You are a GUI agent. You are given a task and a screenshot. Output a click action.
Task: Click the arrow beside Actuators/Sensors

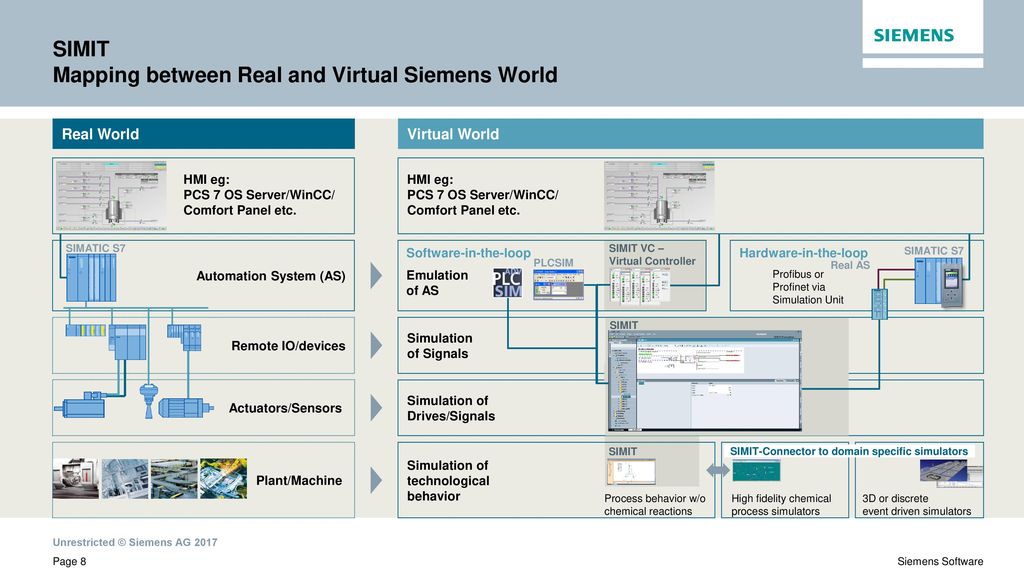(x=376, y=408)
